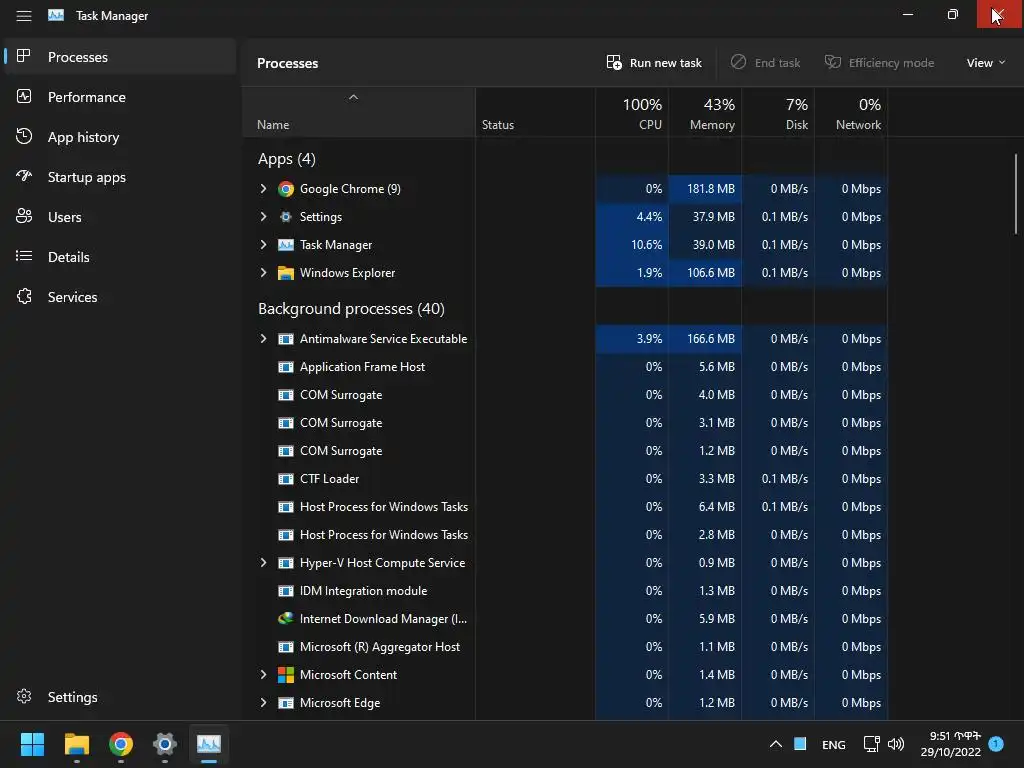Open the hamburger navigation menu
Image resolution: width=1024 pixels, height=768 pixels.
click(24, 15)
